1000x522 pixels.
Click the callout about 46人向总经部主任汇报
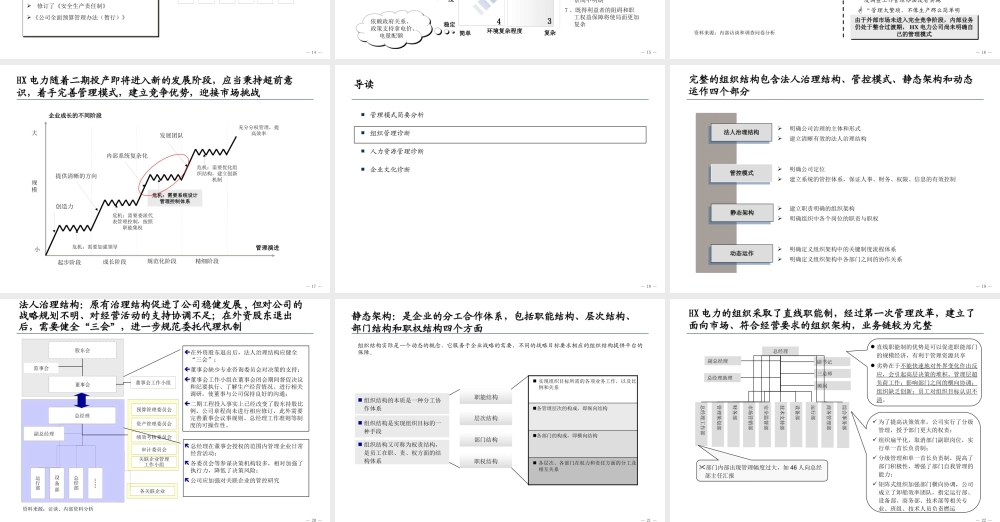762,471
